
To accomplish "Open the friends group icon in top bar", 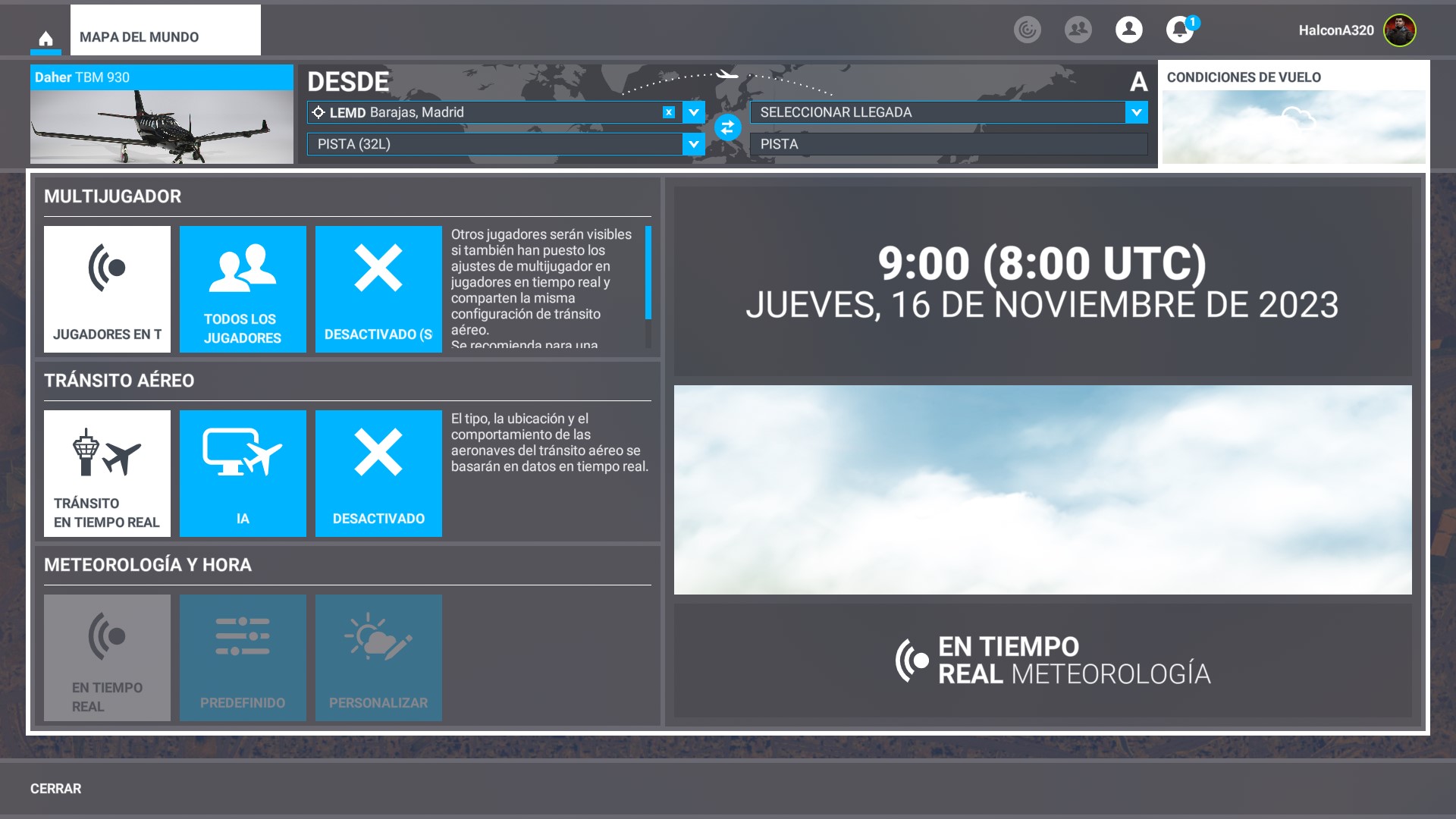I will coord(1078,30).
